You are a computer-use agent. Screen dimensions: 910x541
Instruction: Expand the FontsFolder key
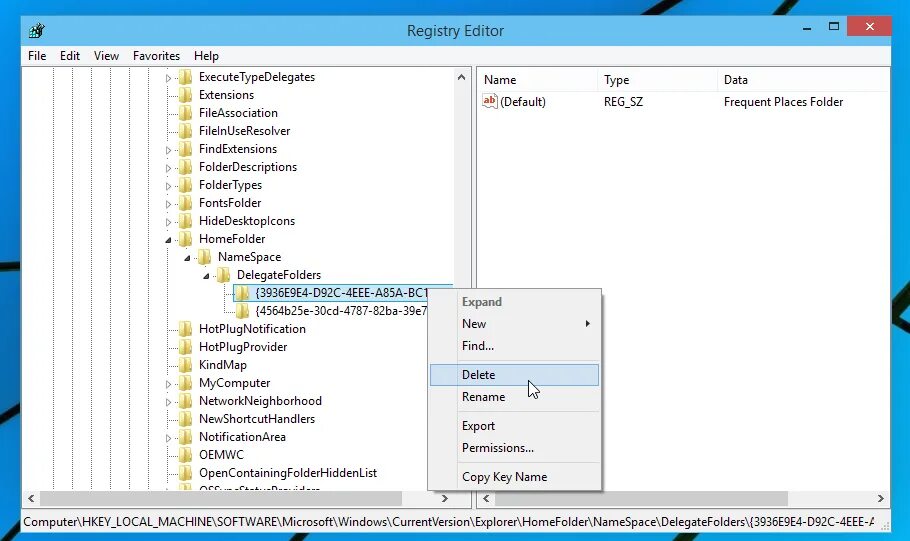click(x=168, y=204)
